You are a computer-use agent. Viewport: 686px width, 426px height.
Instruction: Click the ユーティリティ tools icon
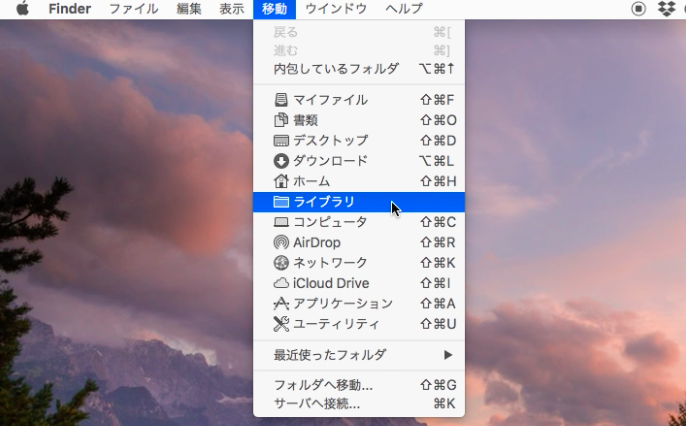click(281, 324)
